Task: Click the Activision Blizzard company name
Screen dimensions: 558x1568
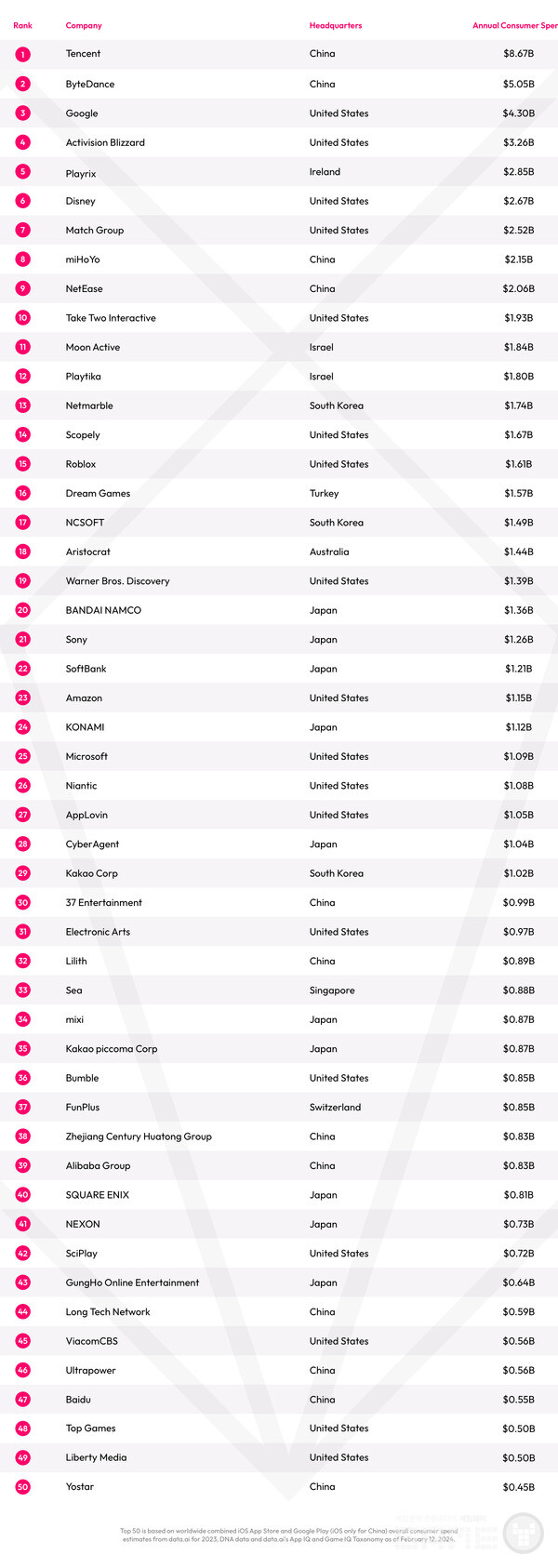Action: [105, 142]
